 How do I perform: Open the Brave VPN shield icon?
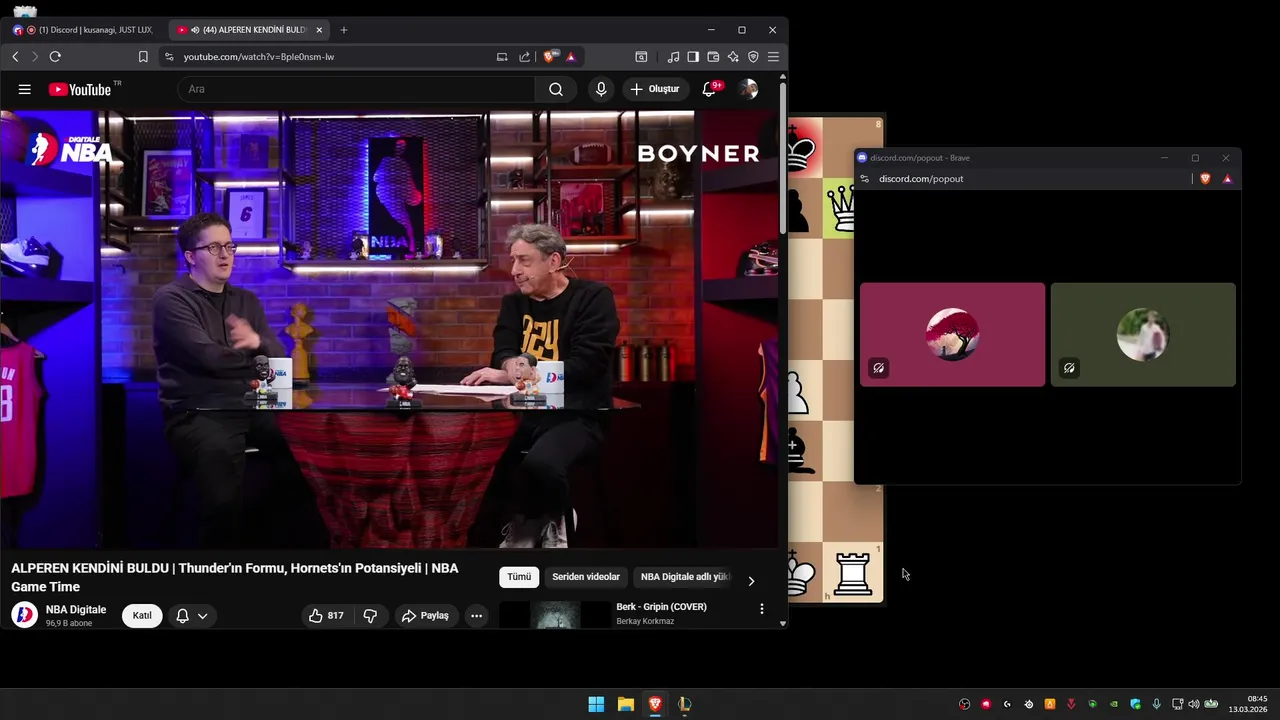coord(753,57)
